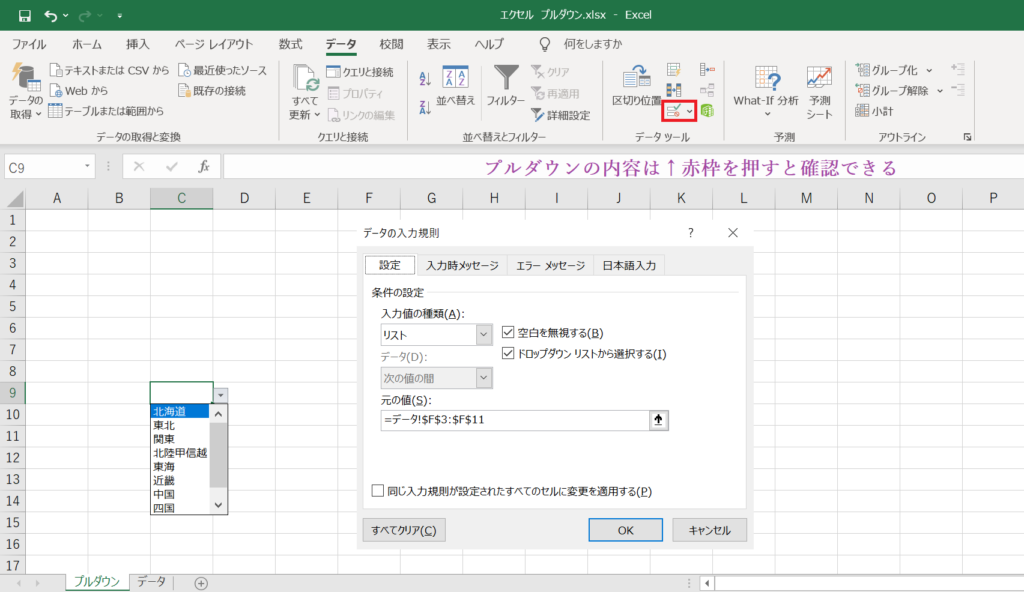Enable 同じ入力規則 apply-to-all checkbox
1024x592 pixels.
tap(378, 491)
